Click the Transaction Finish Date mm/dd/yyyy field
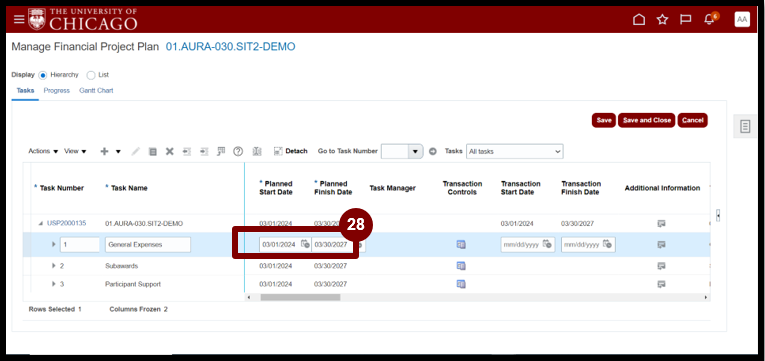765x361 pixels. point(588,244)
